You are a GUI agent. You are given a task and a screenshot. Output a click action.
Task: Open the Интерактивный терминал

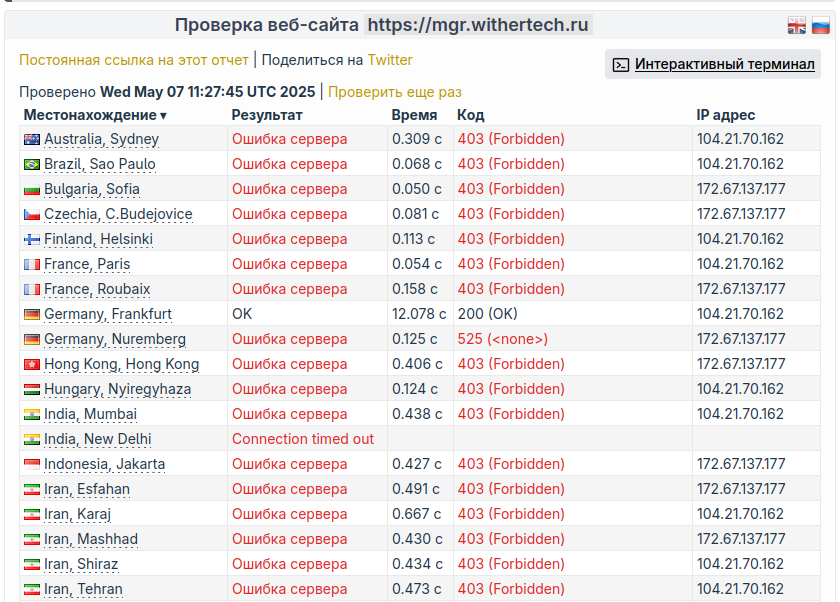tap(724, 64)
